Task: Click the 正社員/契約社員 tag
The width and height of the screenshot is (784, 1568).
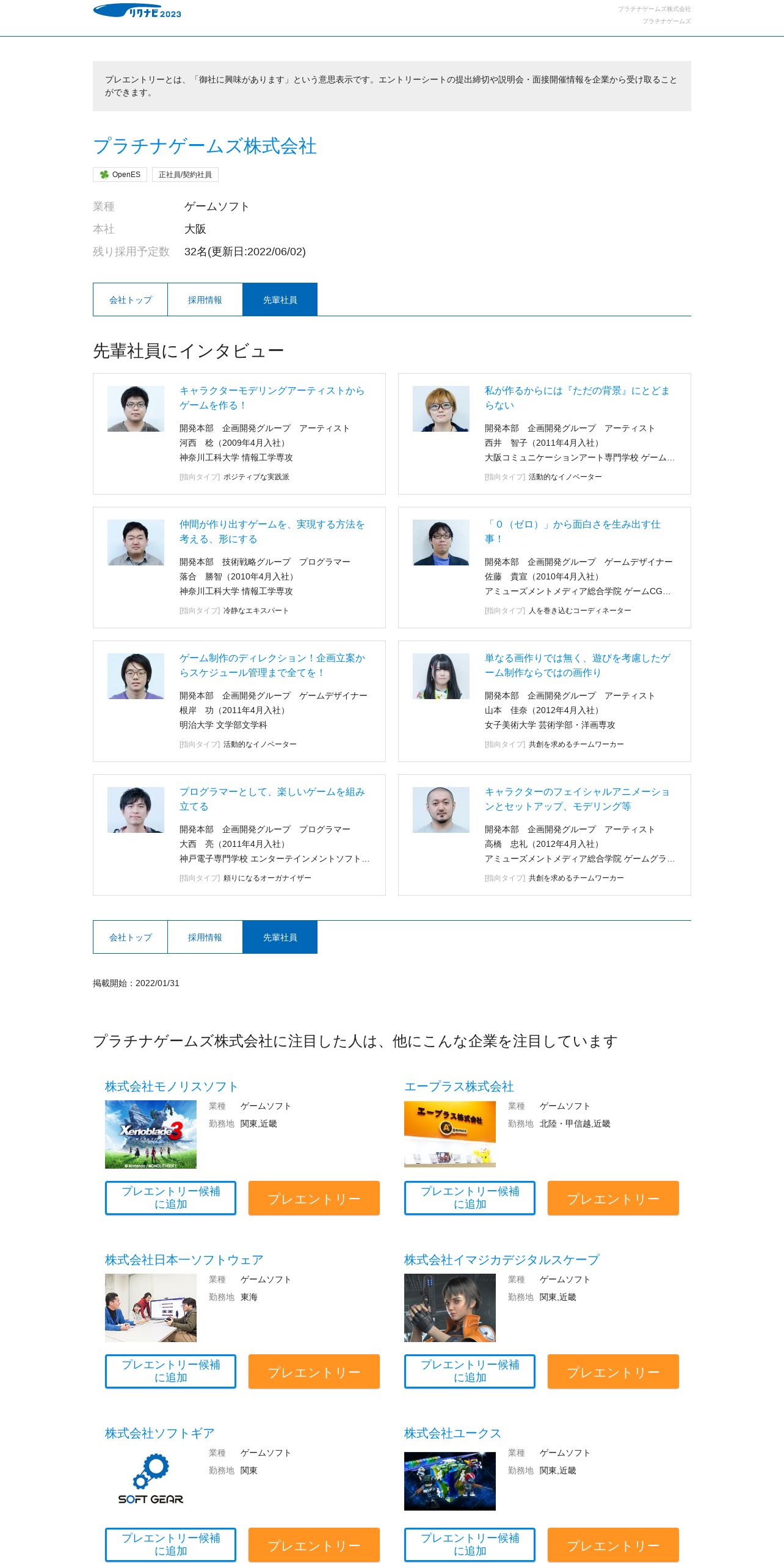Action: click(185, 175)
